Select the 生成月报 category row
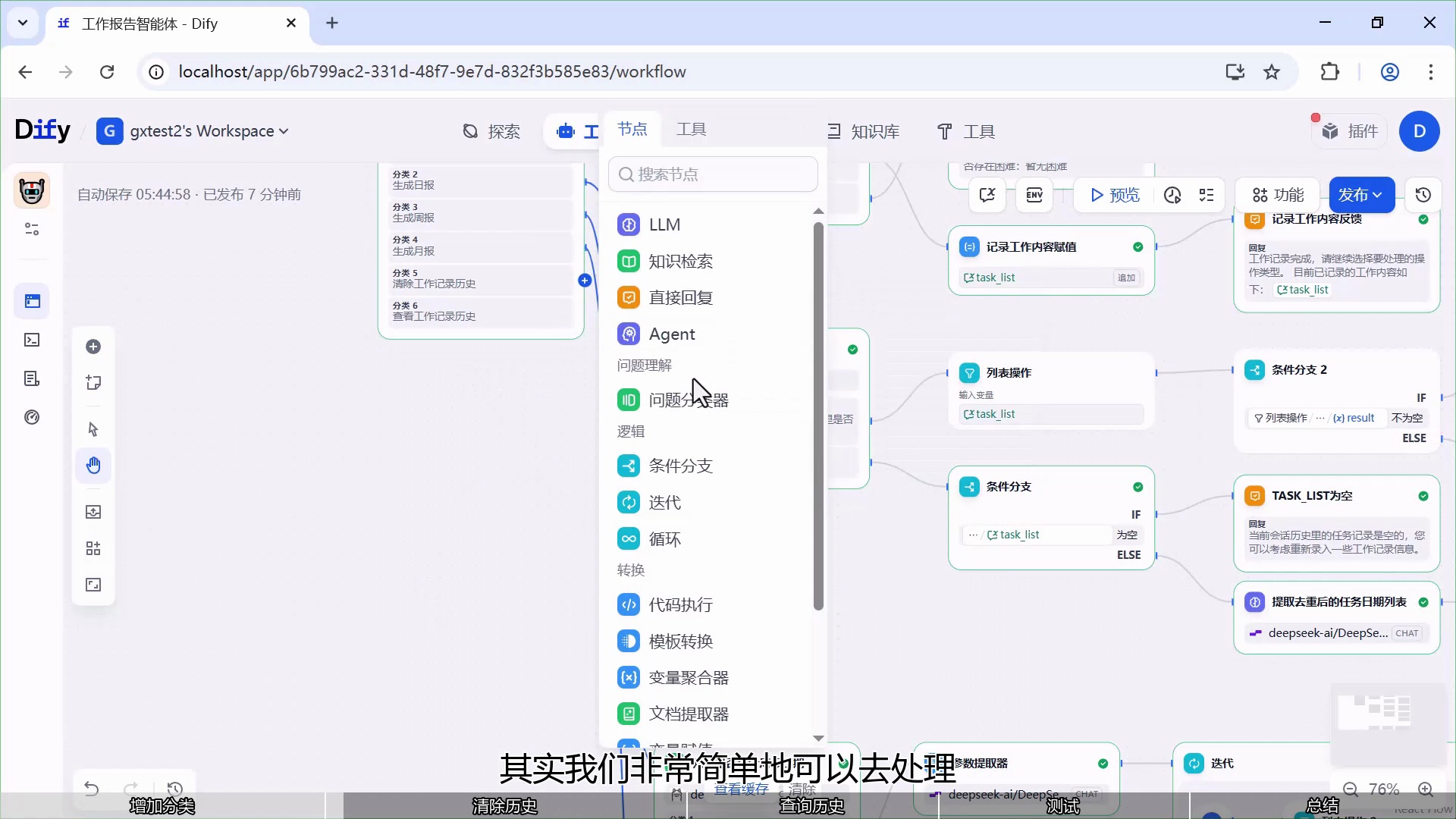 coord(481,246)
